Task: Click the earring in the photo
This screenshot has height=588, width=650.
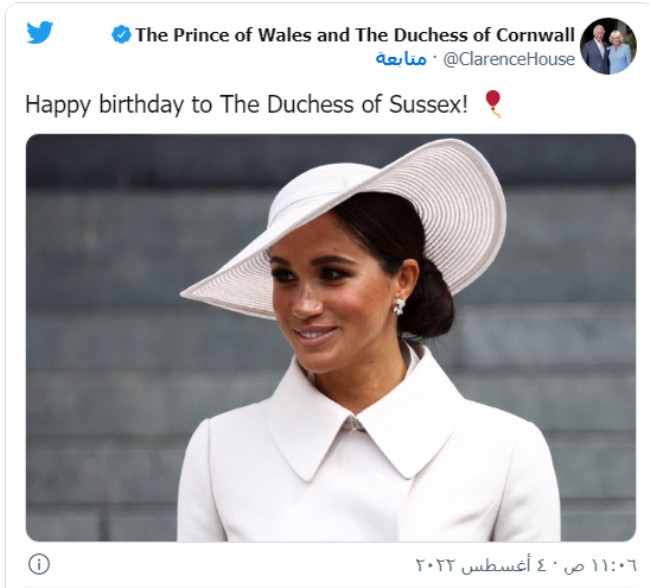Action: [399, 306]
